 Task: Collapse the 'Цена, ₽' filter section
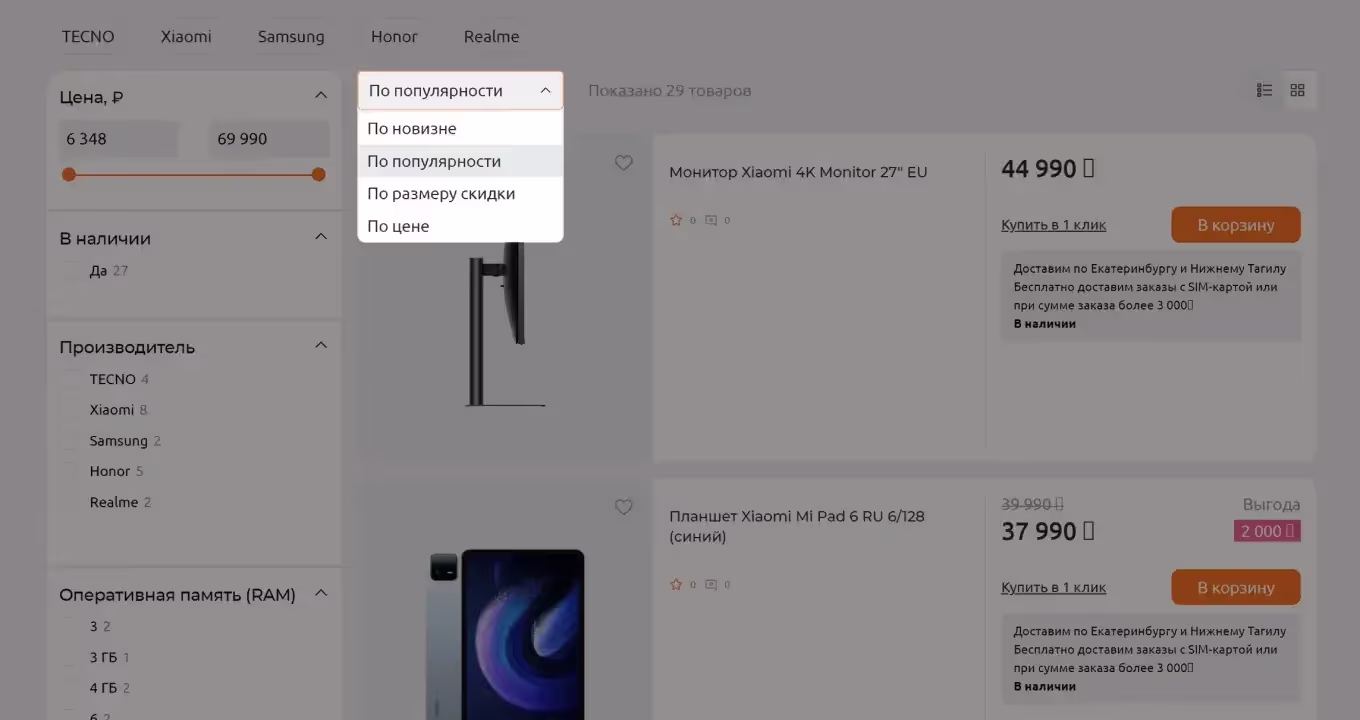(x=321, y=96)
